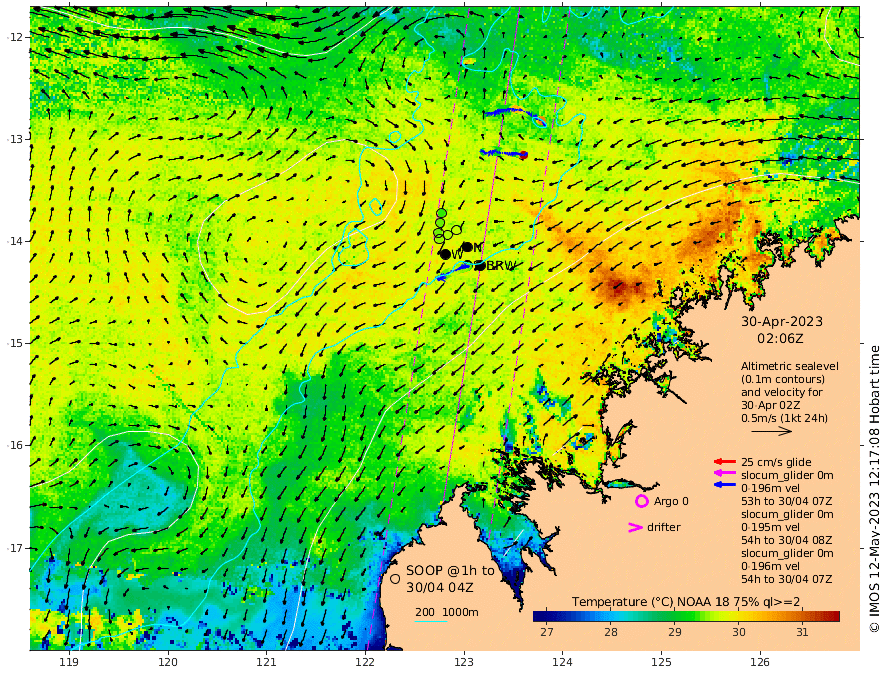Click the cyan 200m isobath legend line
The width and height of the screenshot is (880, 680).
coord(431,621)
